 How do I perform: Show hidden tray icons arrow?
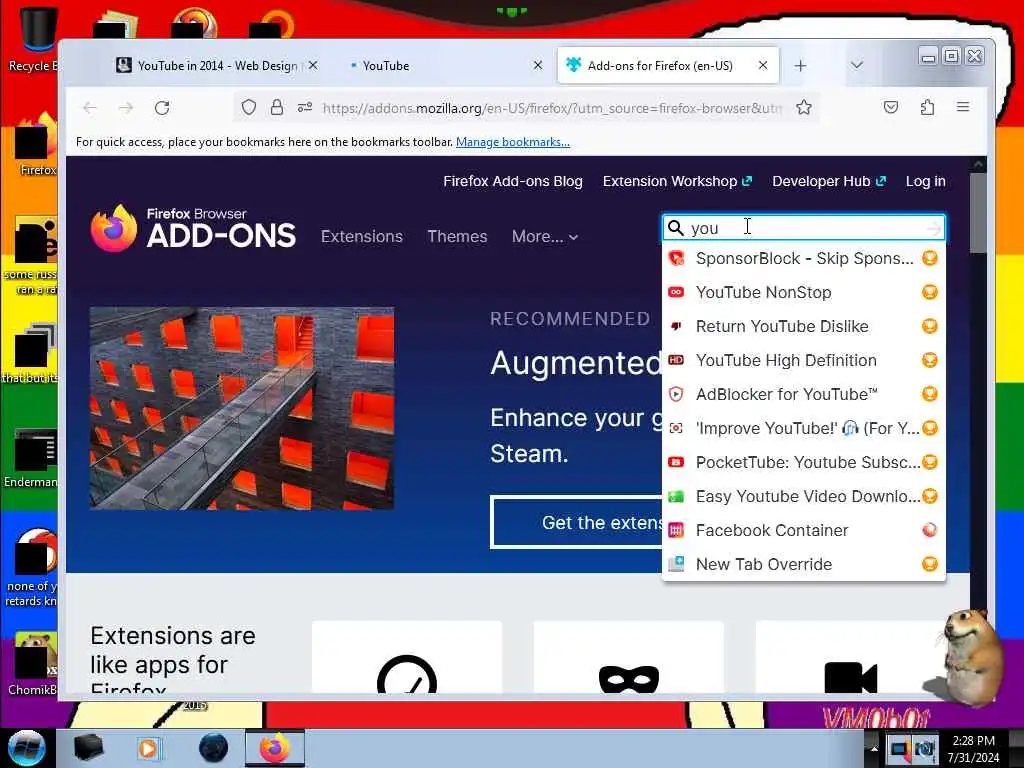(x=874, y=749)
